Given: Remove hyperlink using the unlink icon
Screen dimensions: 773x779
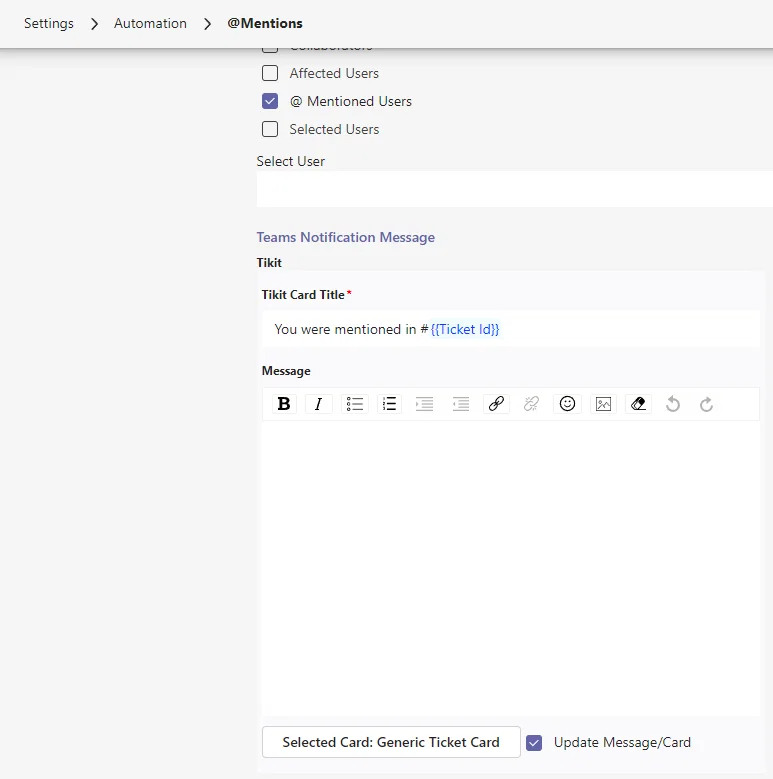Looking at the screenshot, I should pyautogui.click(x=531, y=404).
